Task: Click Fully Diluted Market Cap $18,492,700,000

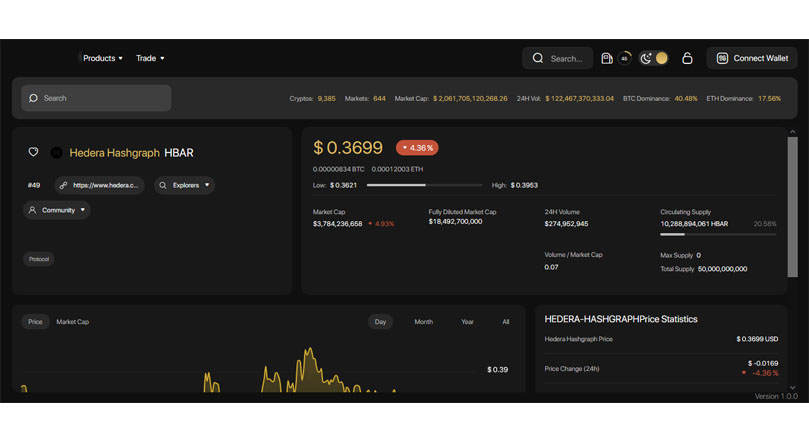Action: (456, 221)
